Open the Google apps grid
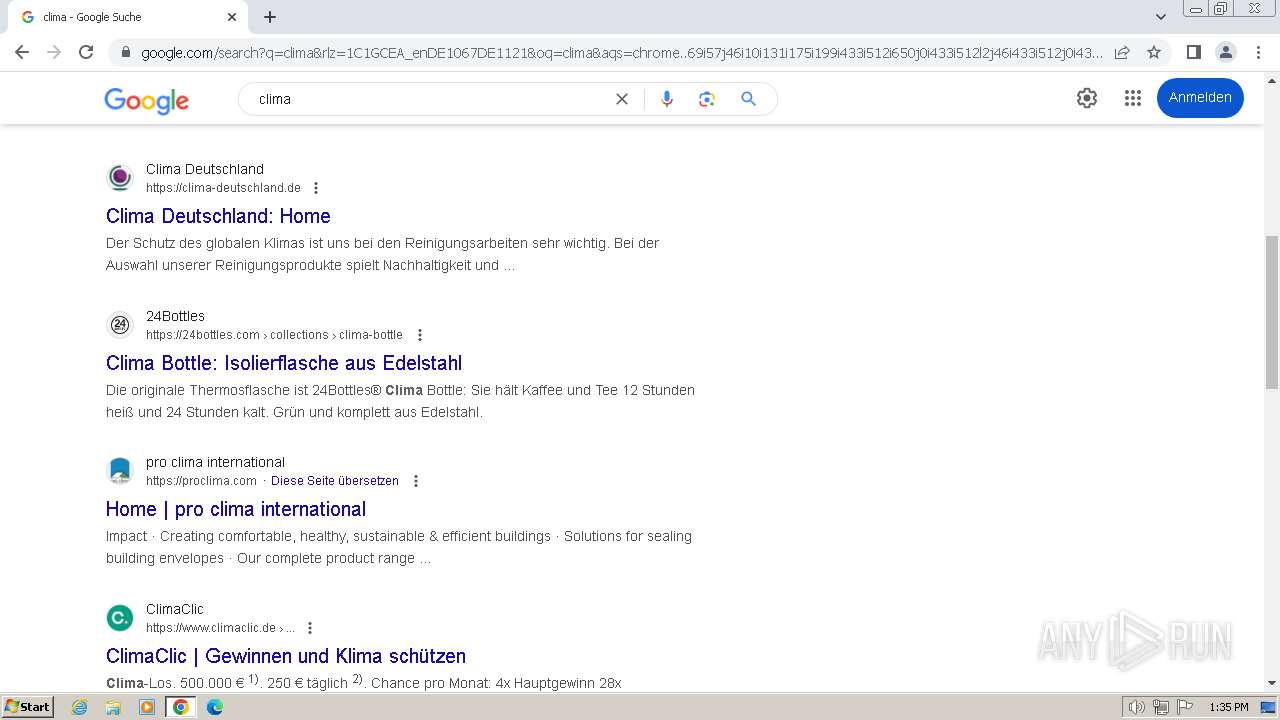1280x720 pixels. (x=1133, y=98)
